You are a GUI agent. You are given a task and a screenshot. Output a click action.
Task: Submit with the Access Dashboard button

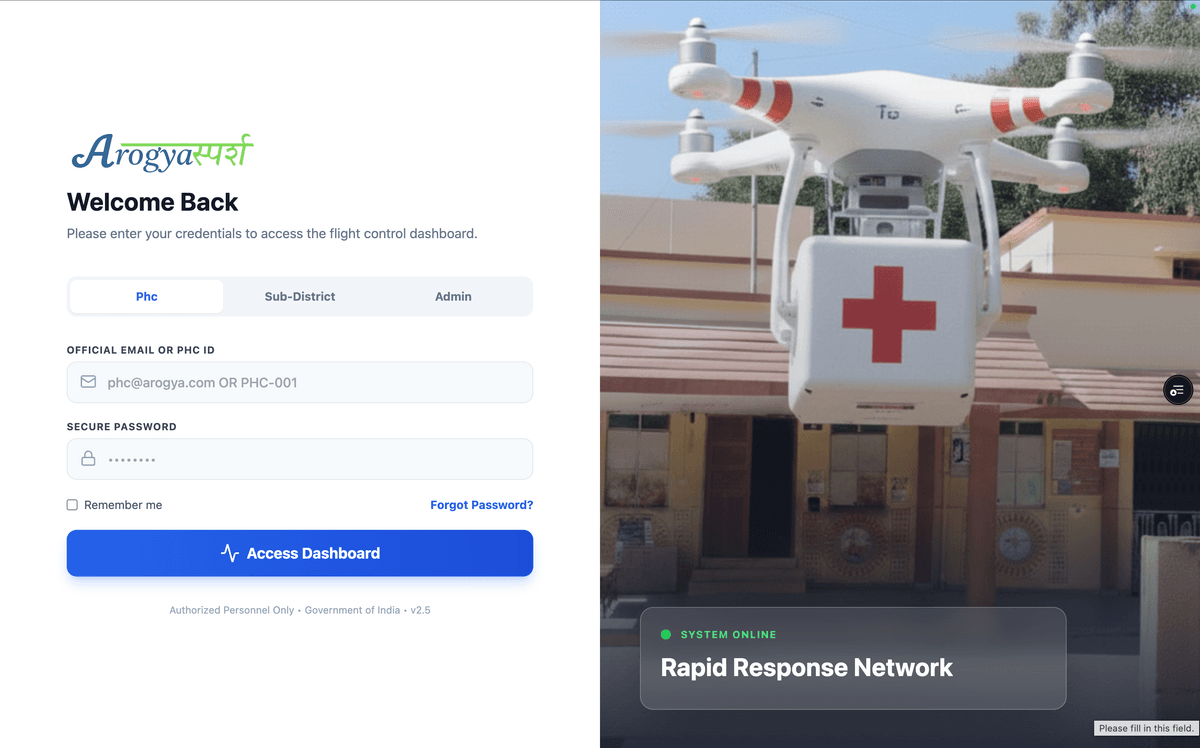coord(300,553)
